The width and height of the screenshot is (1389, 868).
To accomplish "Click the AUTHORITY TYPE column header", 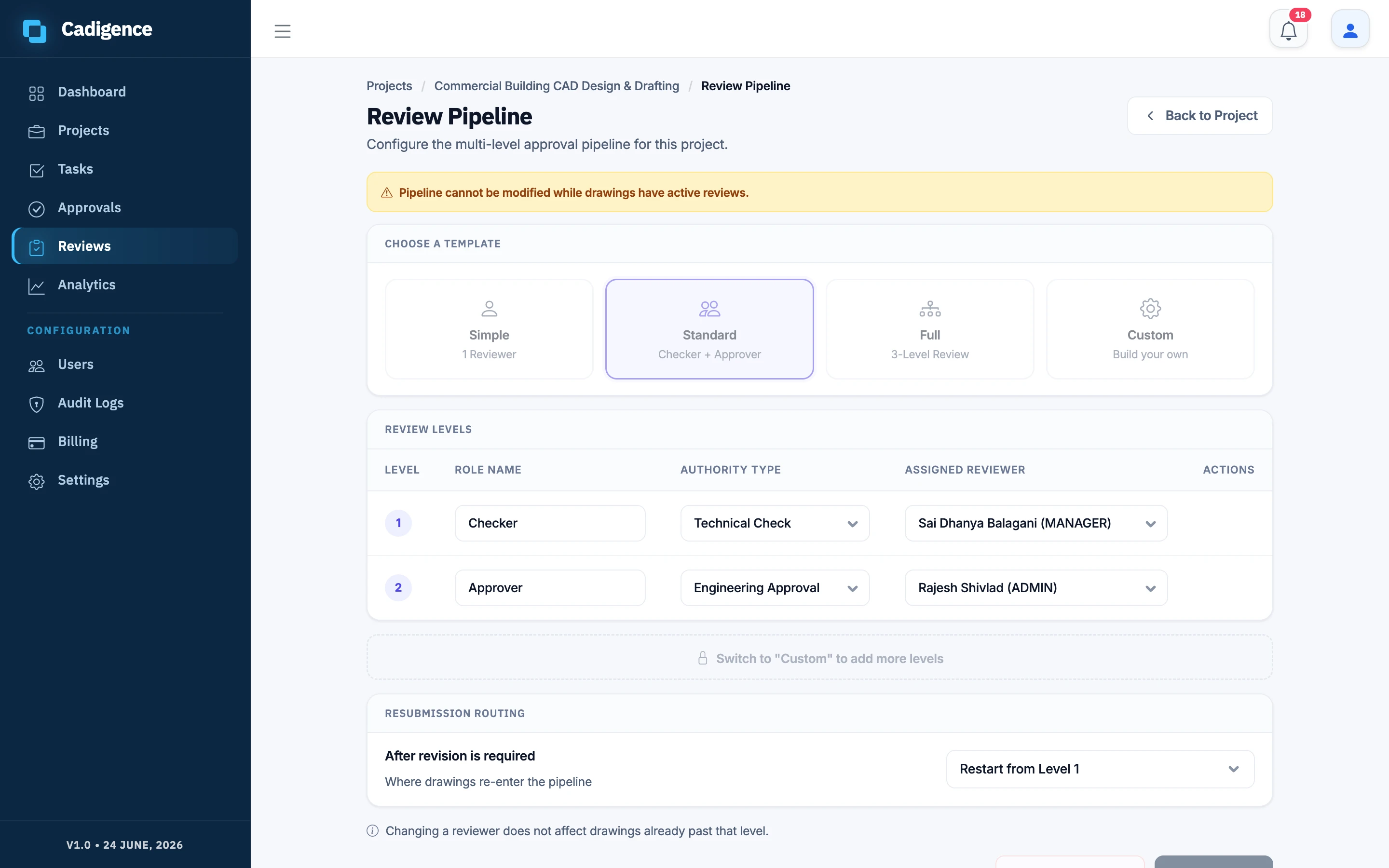I will tap(730, 470).
